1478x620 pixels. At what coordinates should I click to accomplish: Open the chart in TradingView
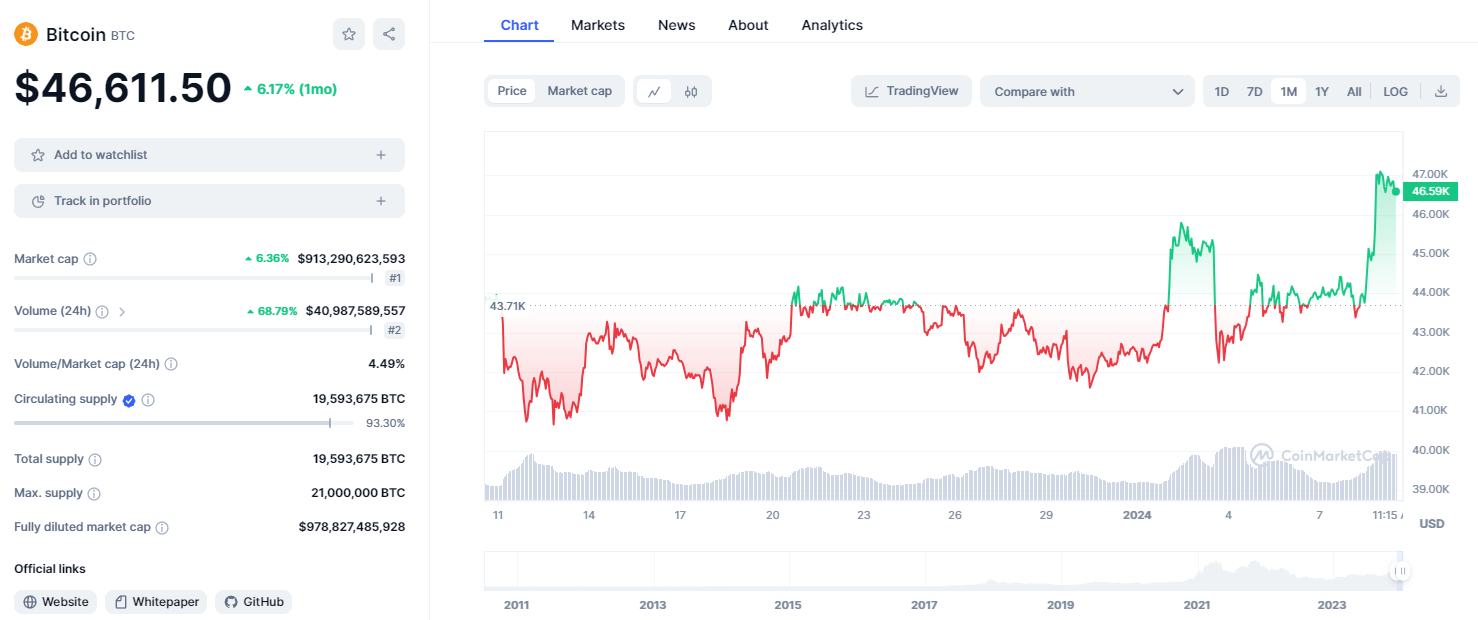(911, 90)
